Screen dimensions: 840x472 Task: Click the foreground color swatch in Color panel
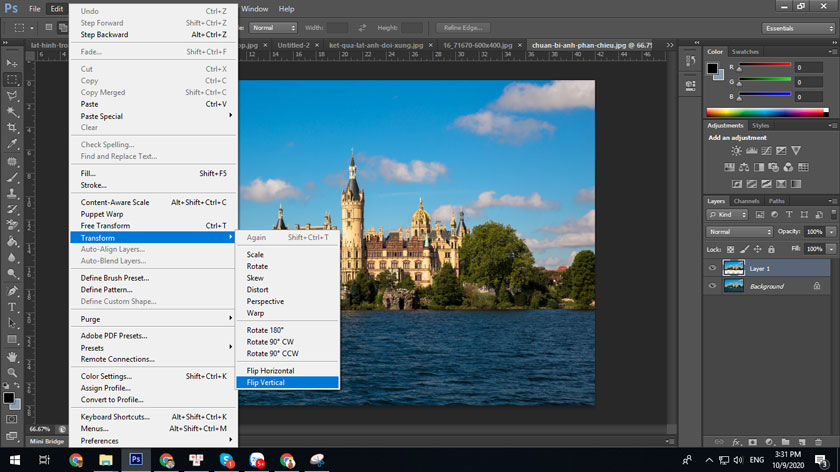click(712, 68)
